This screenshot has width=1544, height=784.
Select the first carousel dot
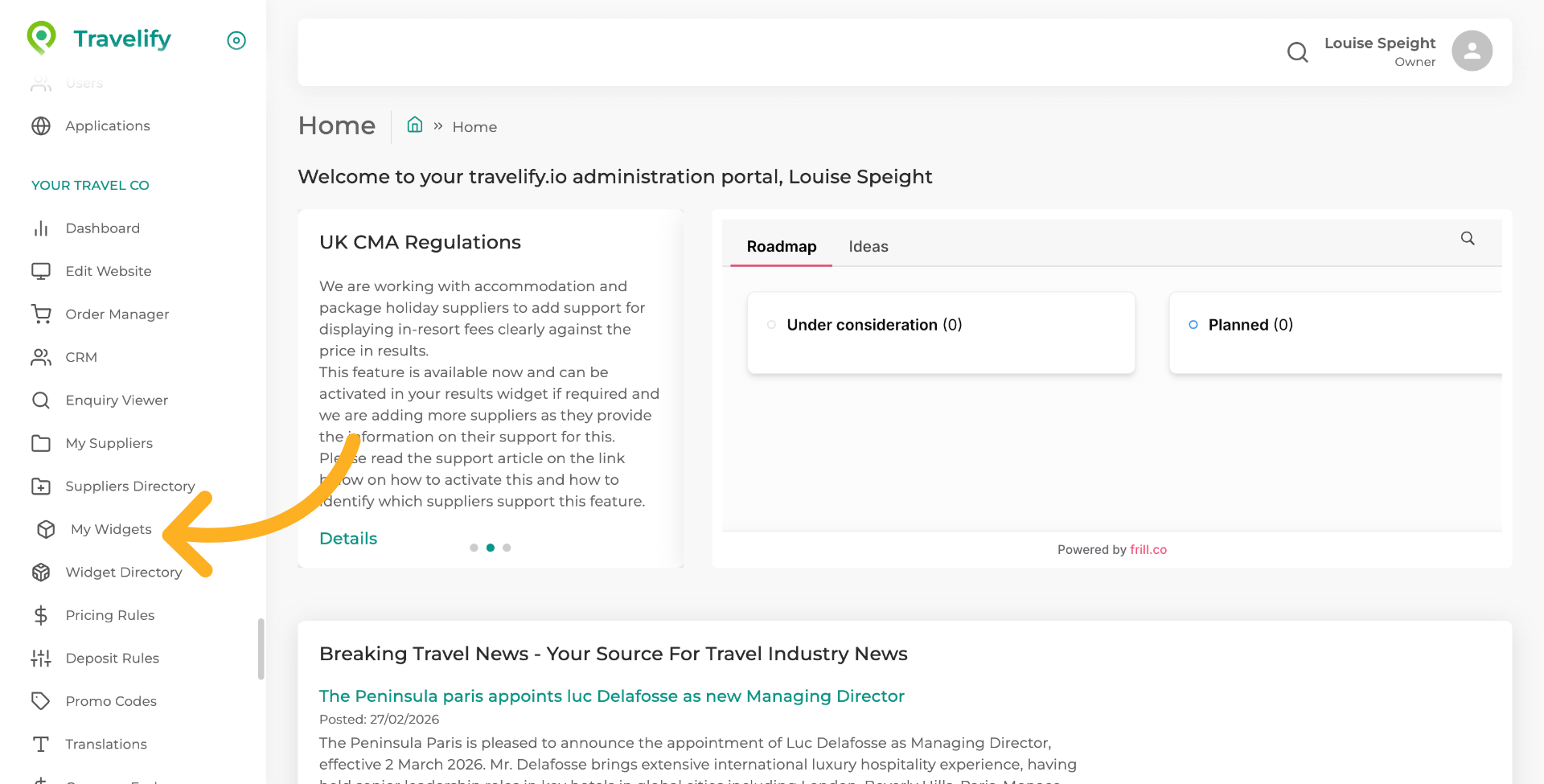(x=474, y=548)
